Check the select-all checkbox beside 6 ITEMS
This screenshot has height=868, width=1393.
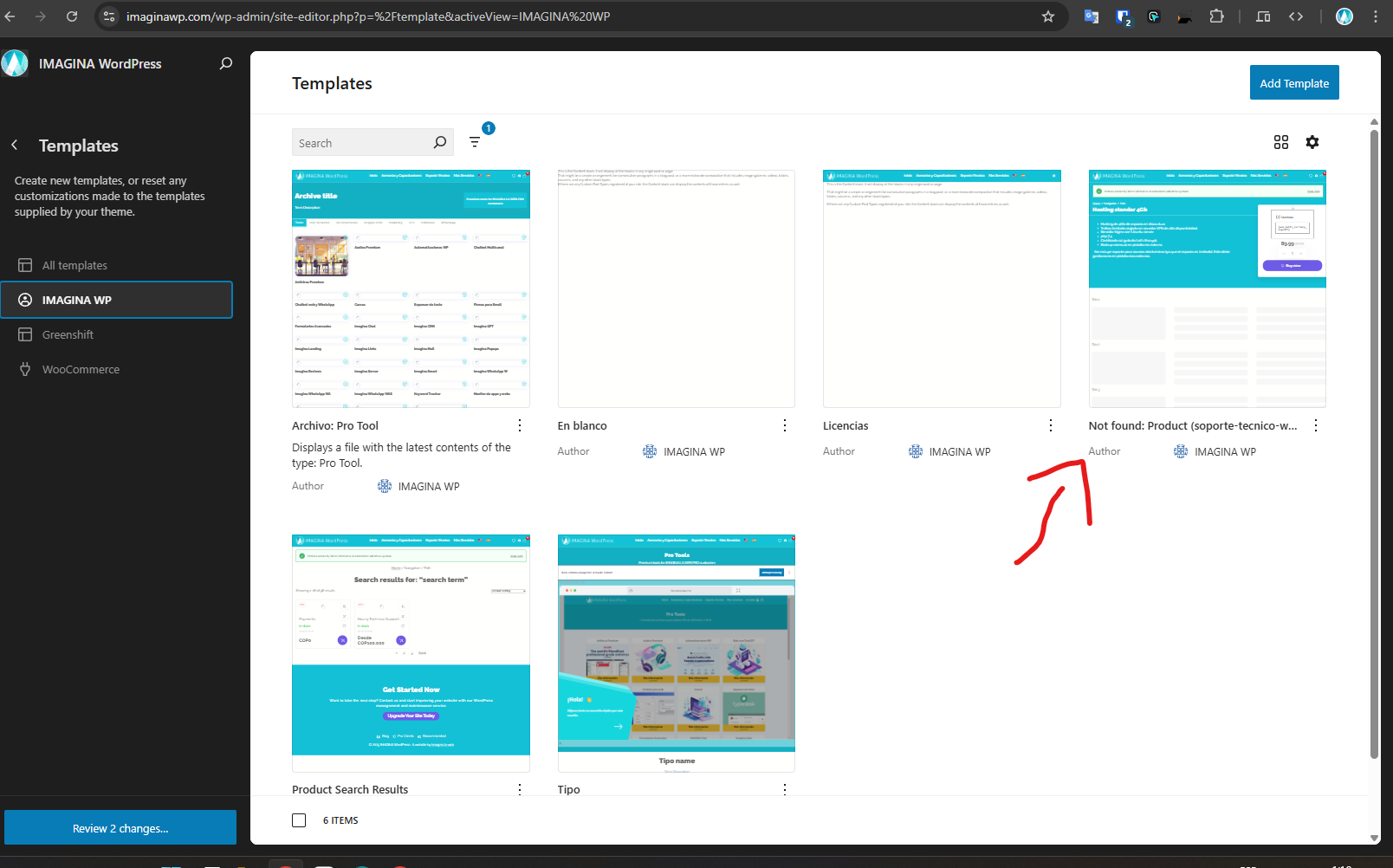click(299, 820)
